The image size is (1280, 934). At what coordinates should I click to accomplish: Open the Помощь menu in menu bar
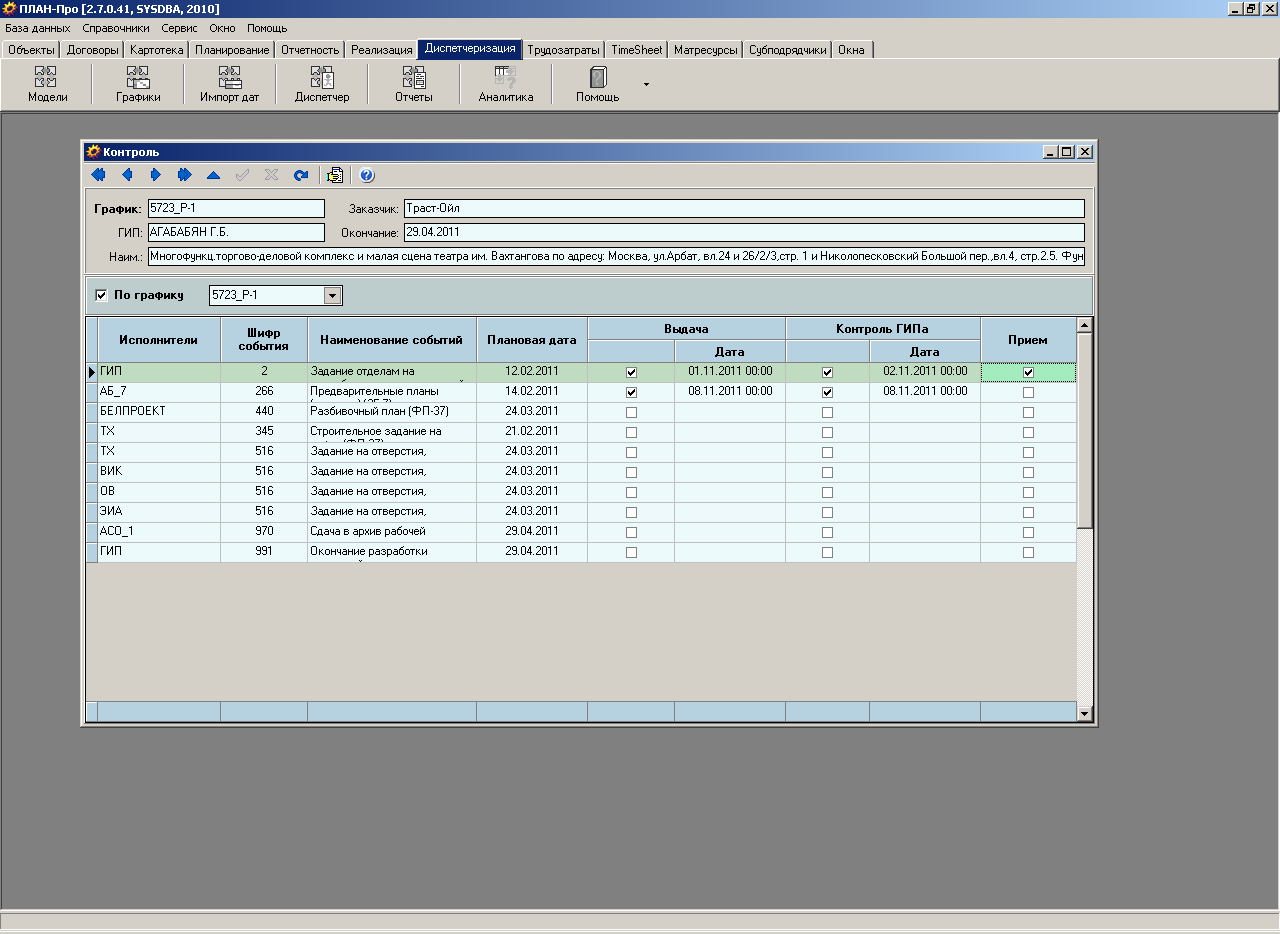click(267, 28)
